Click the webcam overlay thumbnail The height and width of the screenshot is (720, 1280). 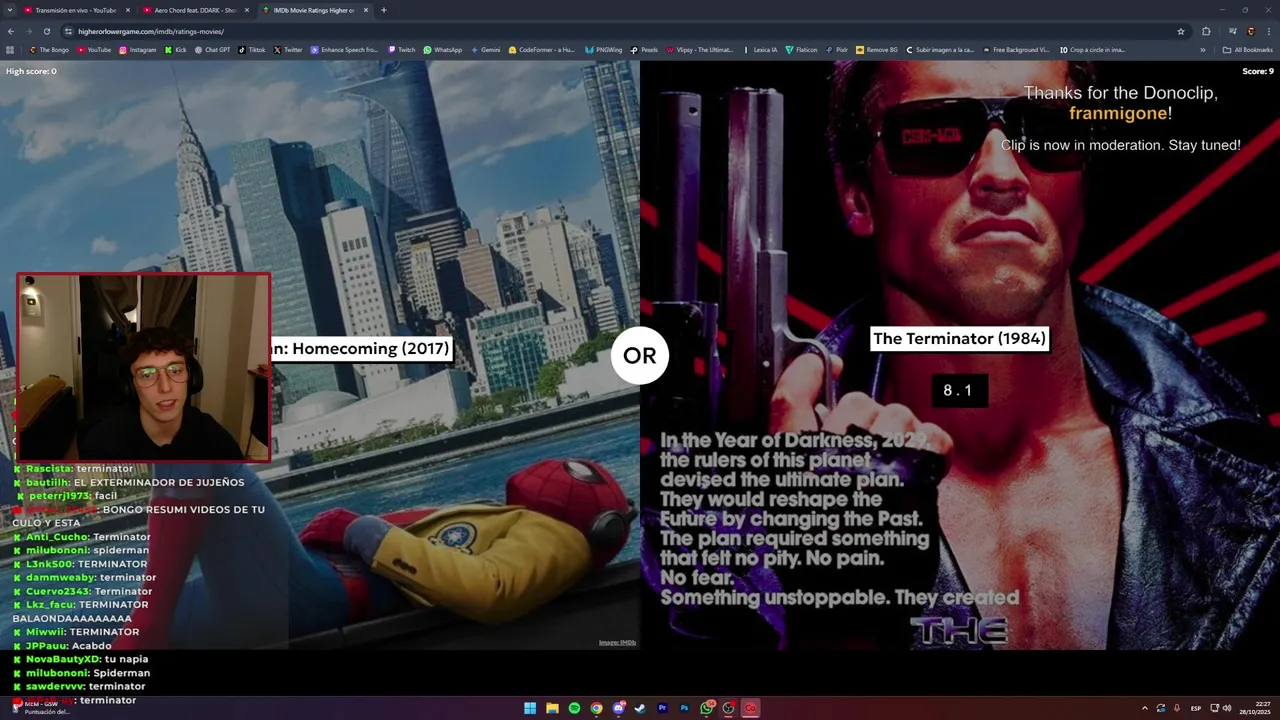(x=143, y=367)
